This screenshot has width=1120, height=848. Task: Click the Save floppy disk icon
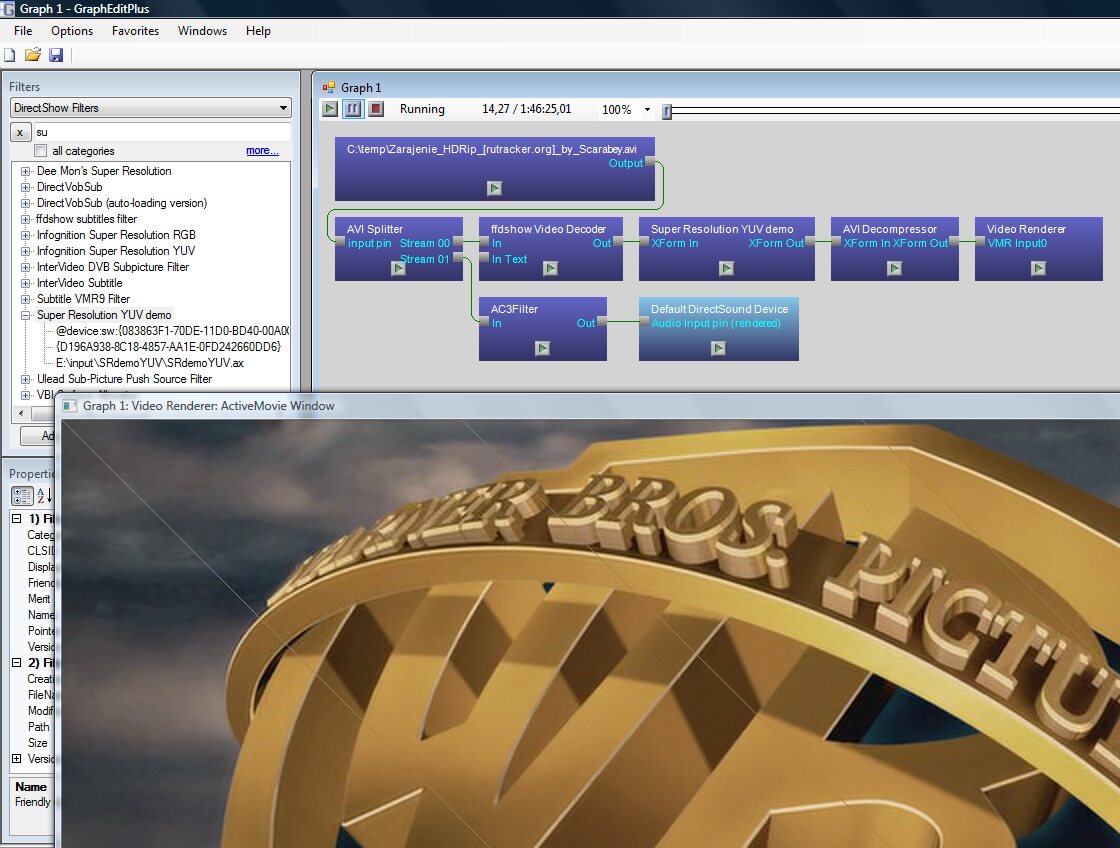pyautogui.click(x=56, y=55)
